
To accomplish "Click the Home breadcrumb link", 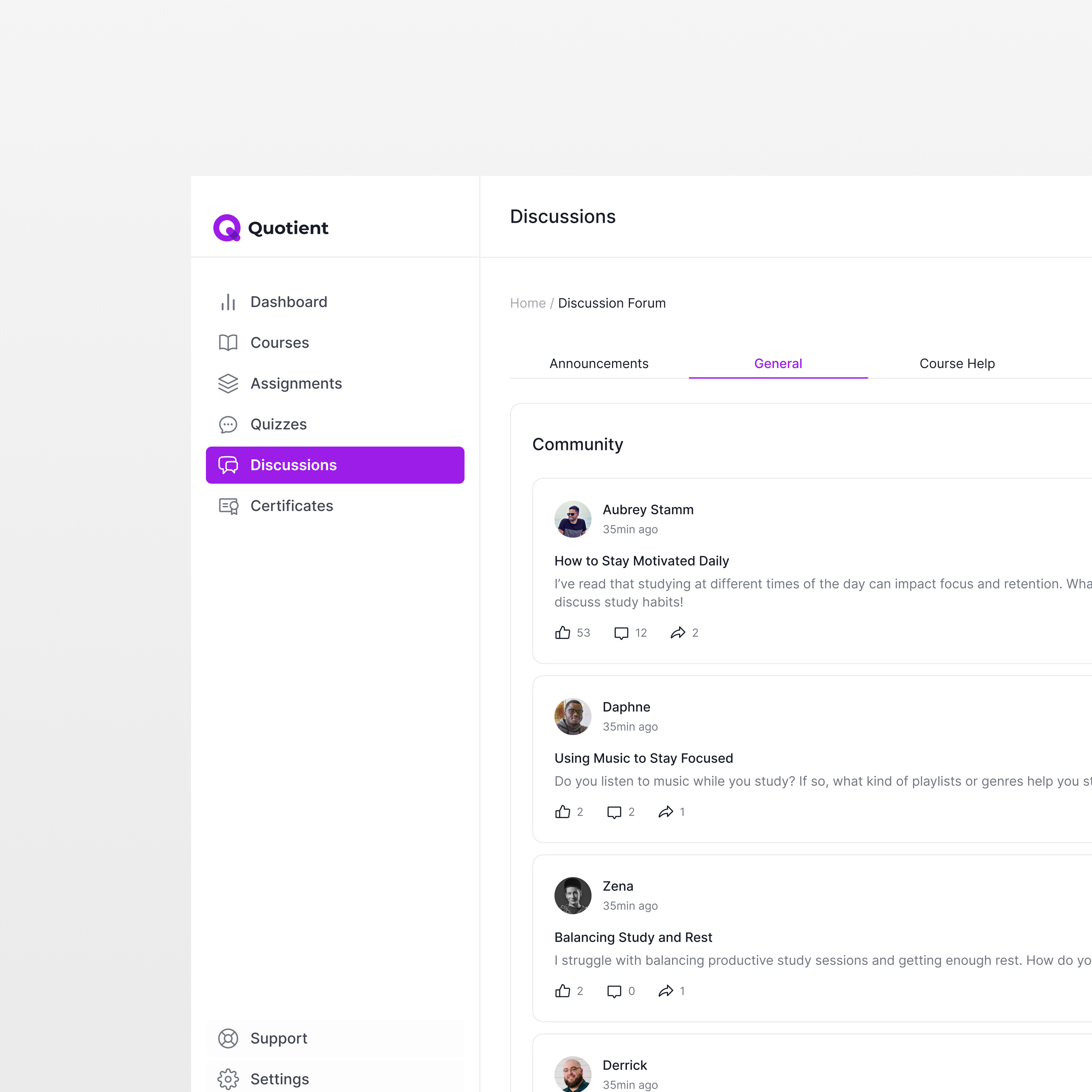I will click(x=527, y=303).
